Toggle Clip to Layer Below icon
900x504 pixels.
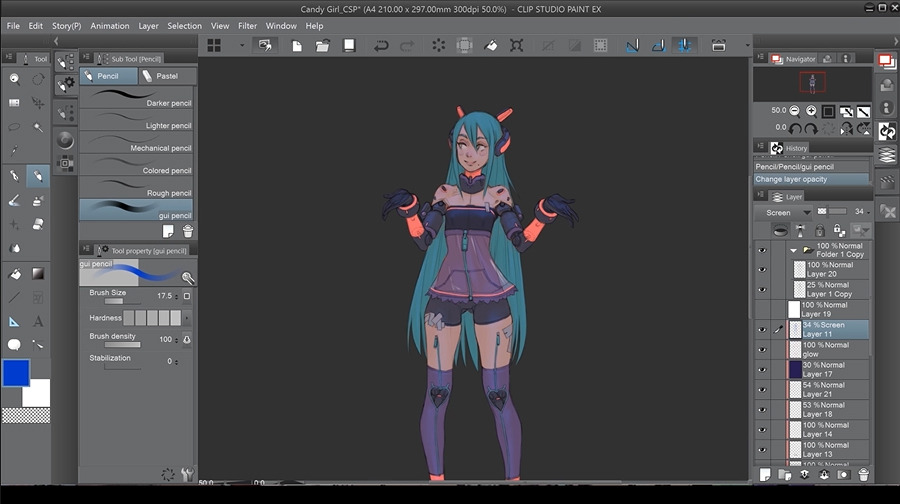(x=781, y=231)
